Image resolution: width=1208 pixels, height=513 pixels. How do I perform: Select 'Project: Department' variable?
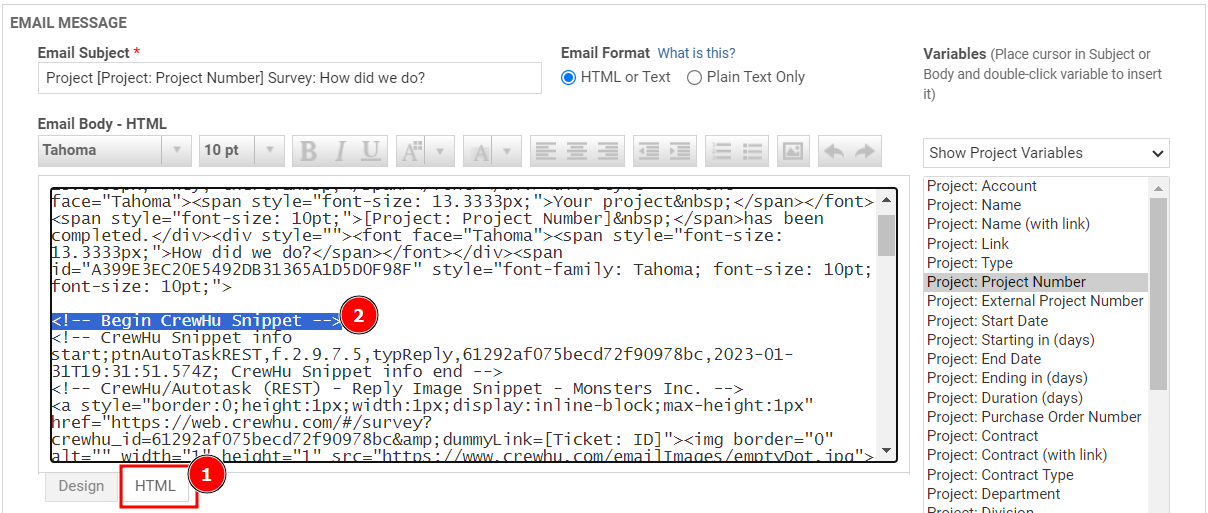992,494
